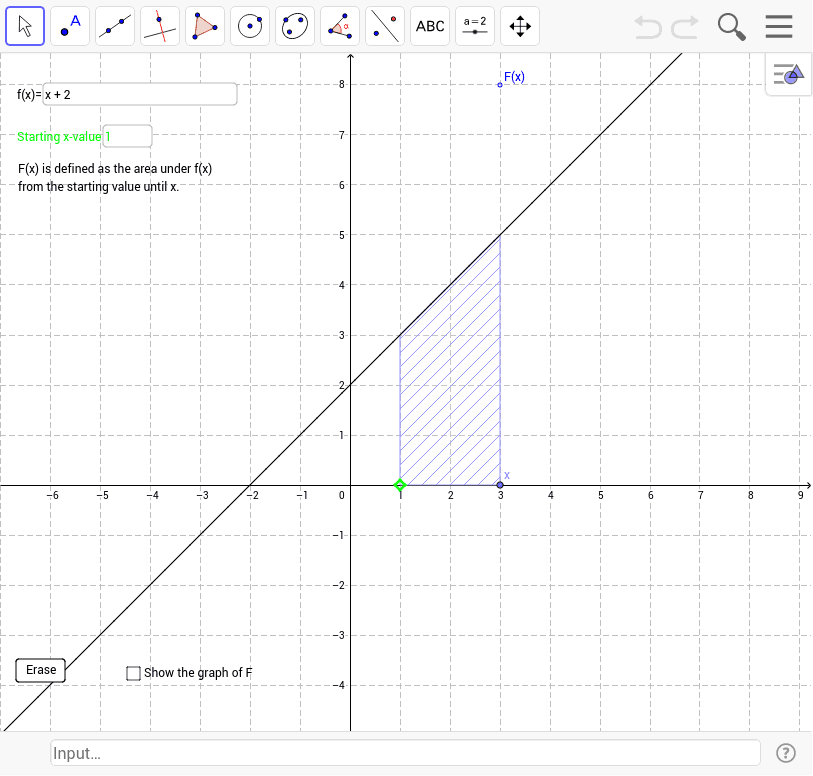Select the Slider a=2 tool
The width and height of the screenshot is (813, 776).
(475, 26)
